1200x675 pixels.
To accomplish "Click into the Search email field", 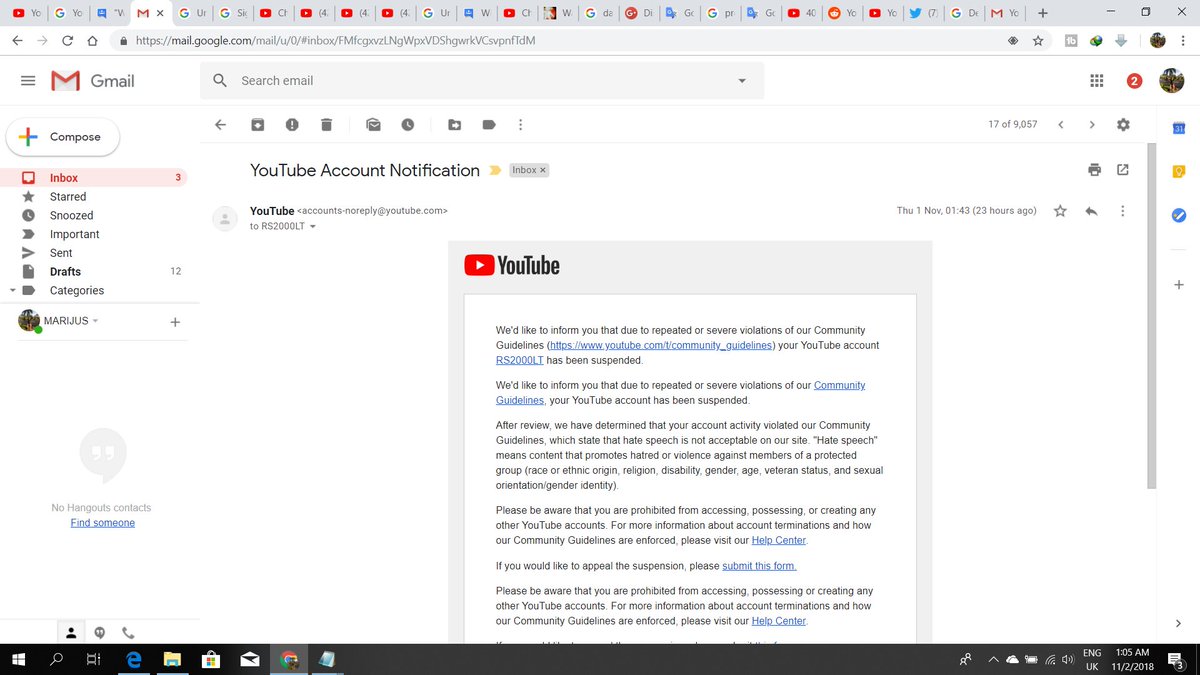I will pyautogui.click(x=480, y=81).
